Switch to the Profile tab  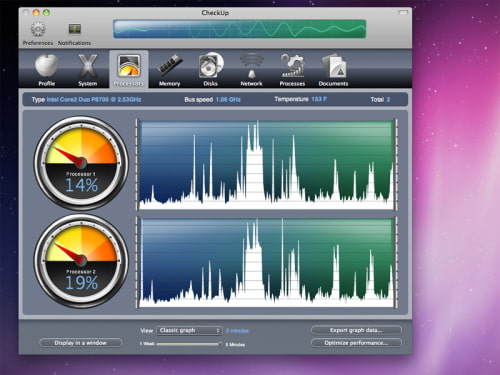pos(47,69)
